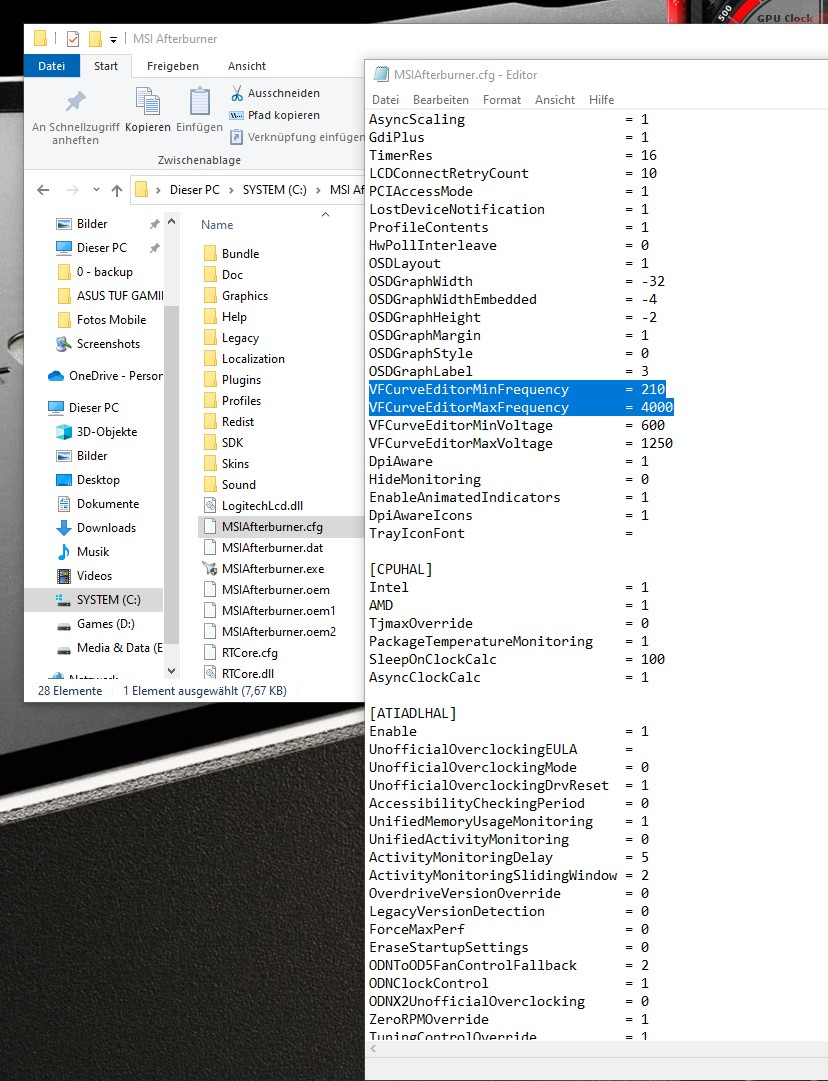
Task: Expand chevron after Dieser PC breadcrumb
Action: pos(232,190)
